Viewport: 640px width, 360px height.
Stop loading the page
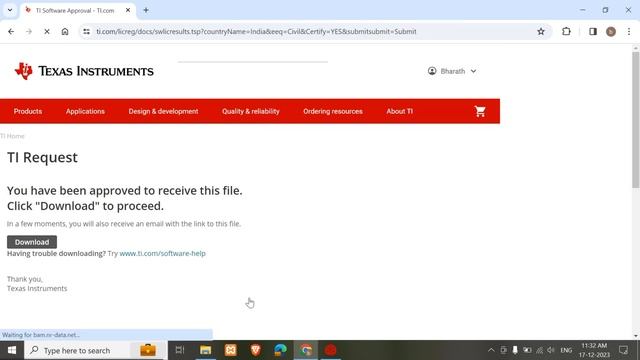click(47, 31)
